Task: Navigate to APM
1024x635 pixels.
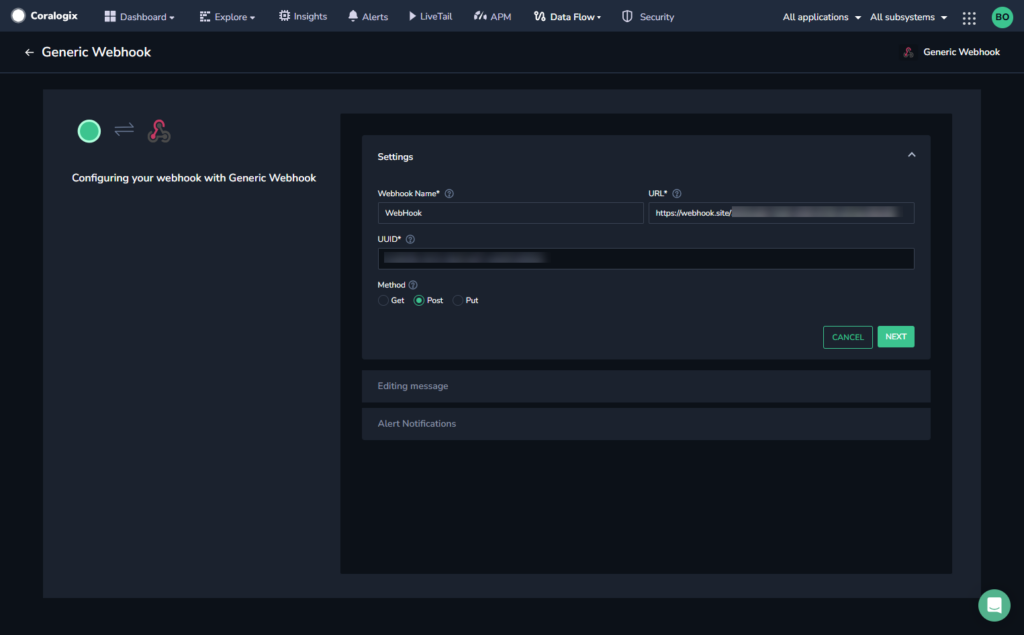Action: (x=492, y=16)
